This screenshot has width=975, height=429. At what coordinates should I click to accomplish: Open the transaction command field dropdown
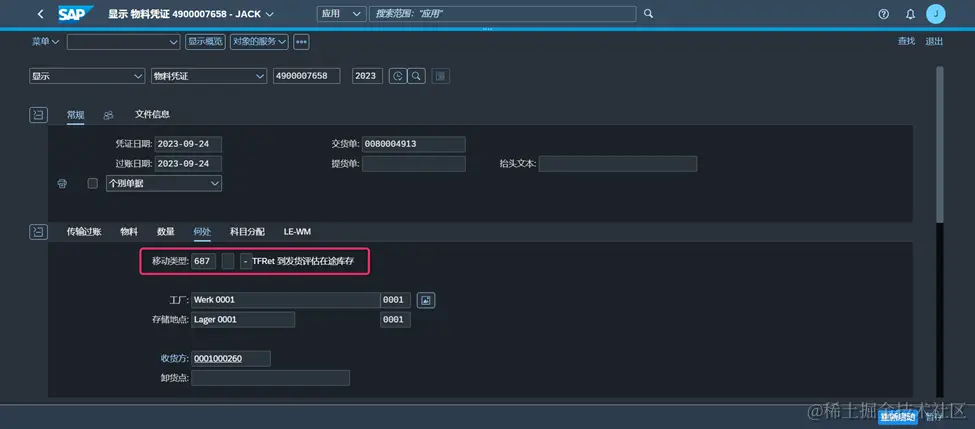pyautogui.click(x=173, y=42)
